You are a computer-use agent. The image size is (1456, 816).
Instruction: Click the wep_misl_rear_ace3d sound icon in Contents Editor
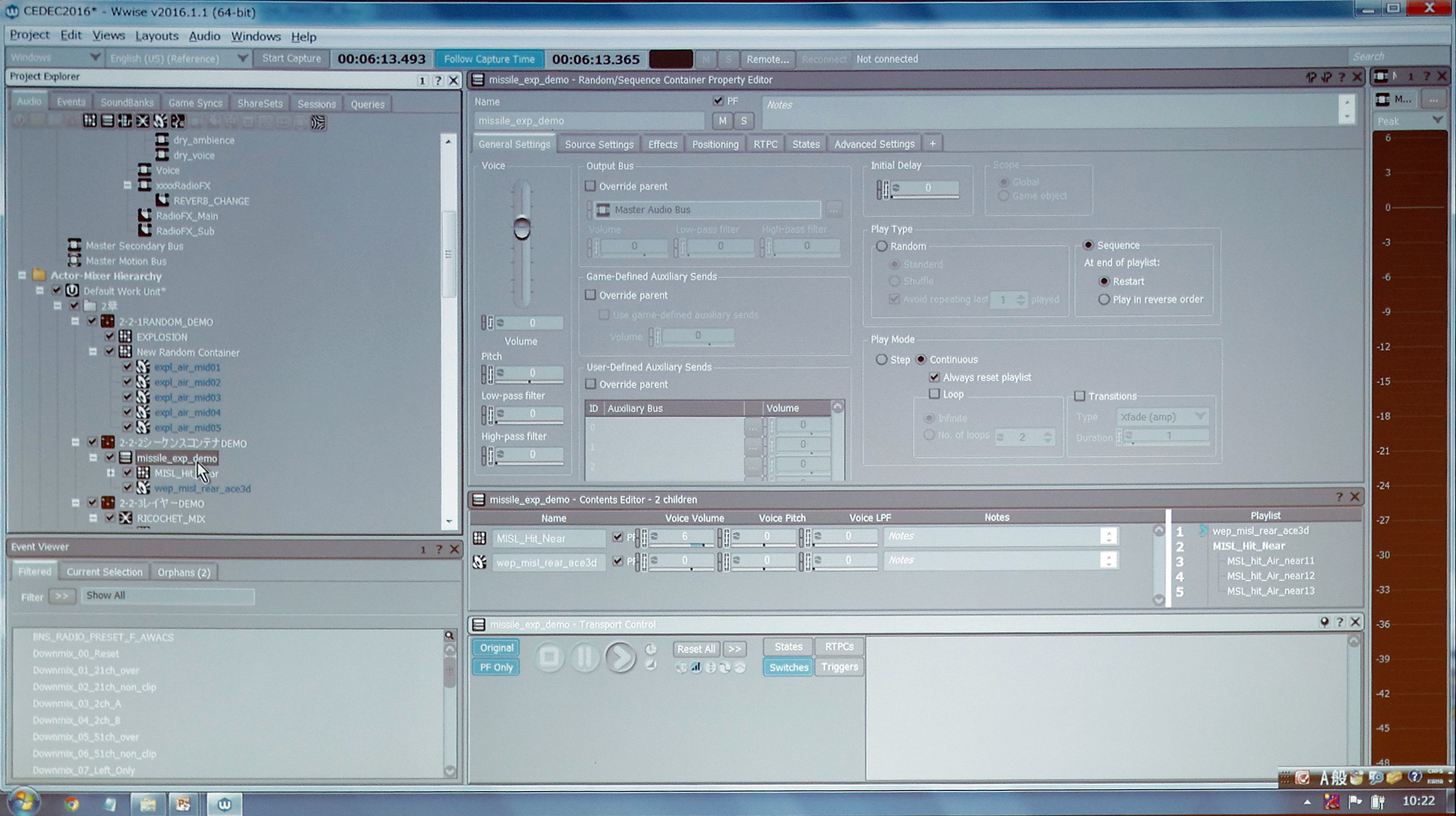480,562
